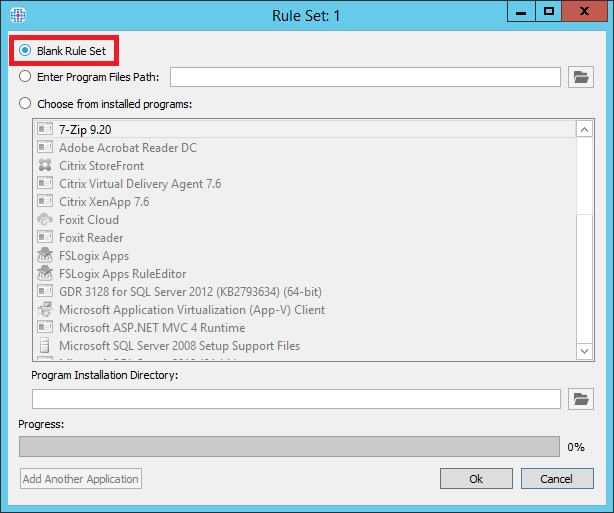
Task: Click the SQL Server 2008 Setup icon
Action: coord(45,345)
